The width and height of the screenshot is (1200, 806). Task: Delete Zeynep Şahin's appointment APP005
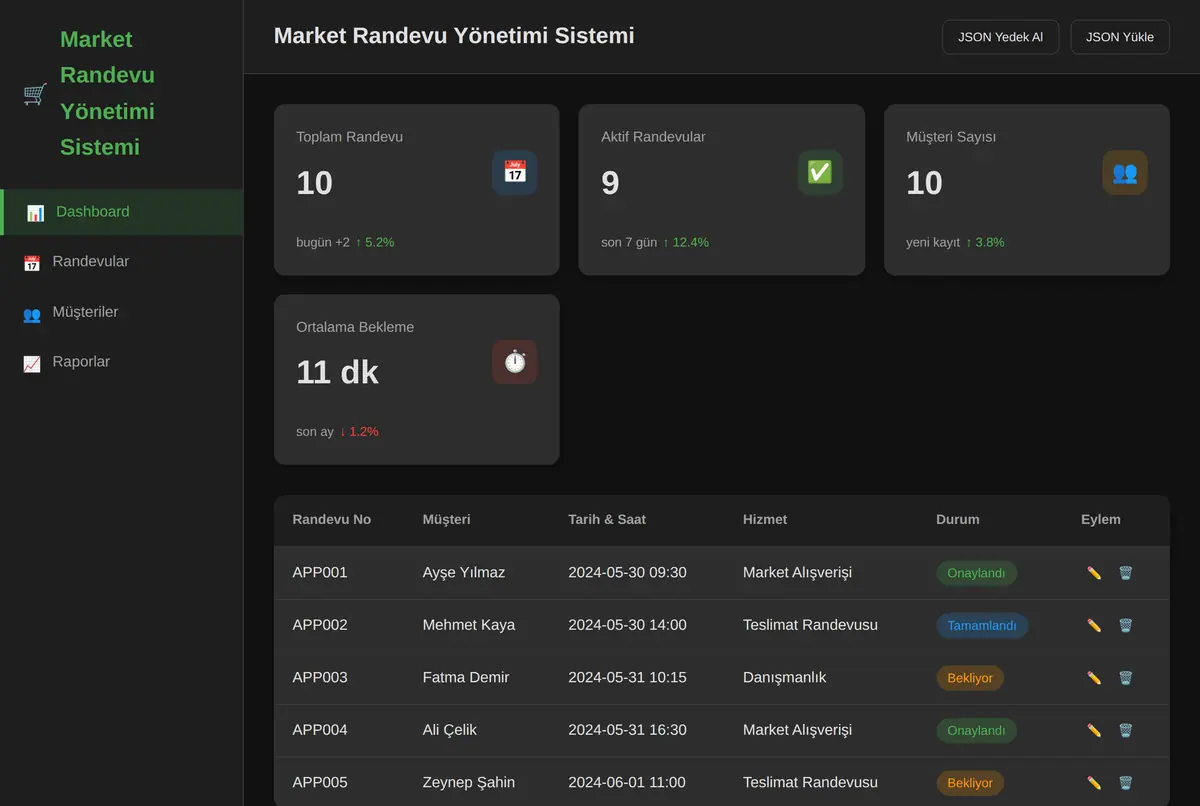(x=1126, y=783)
